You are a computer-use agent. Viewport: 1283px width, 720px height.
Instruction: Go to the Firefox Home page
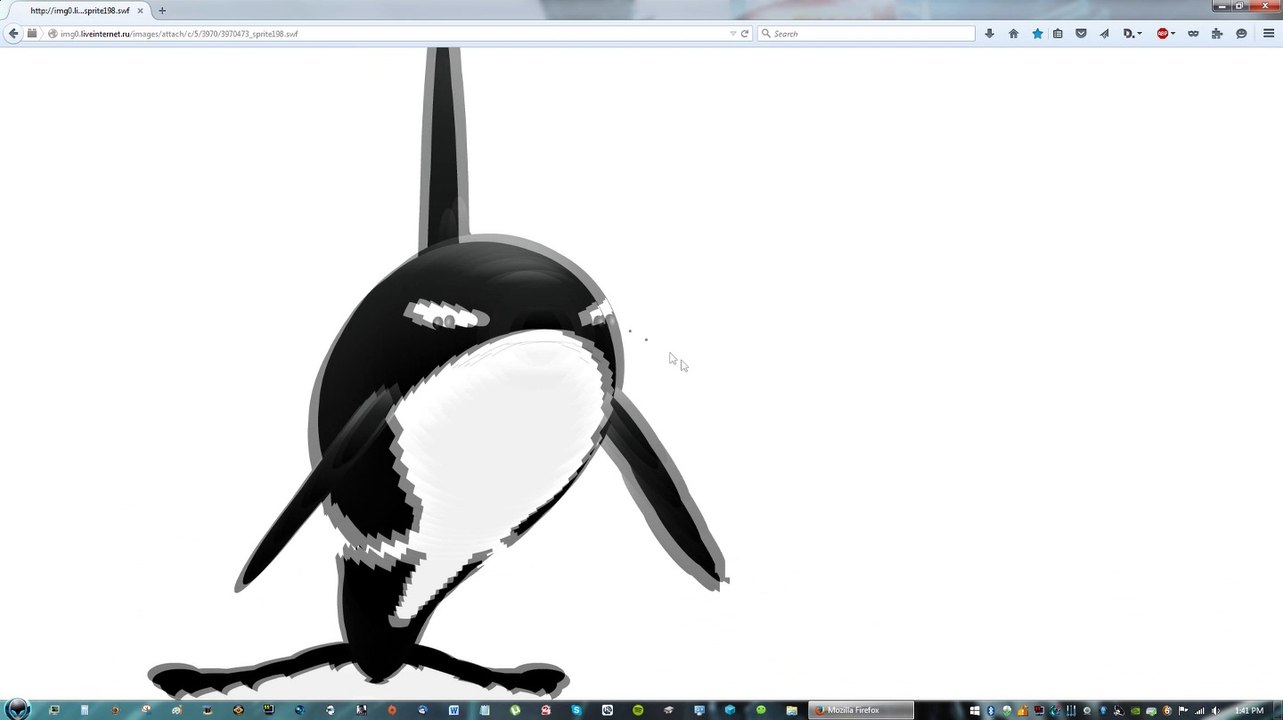pos(1013,33)
